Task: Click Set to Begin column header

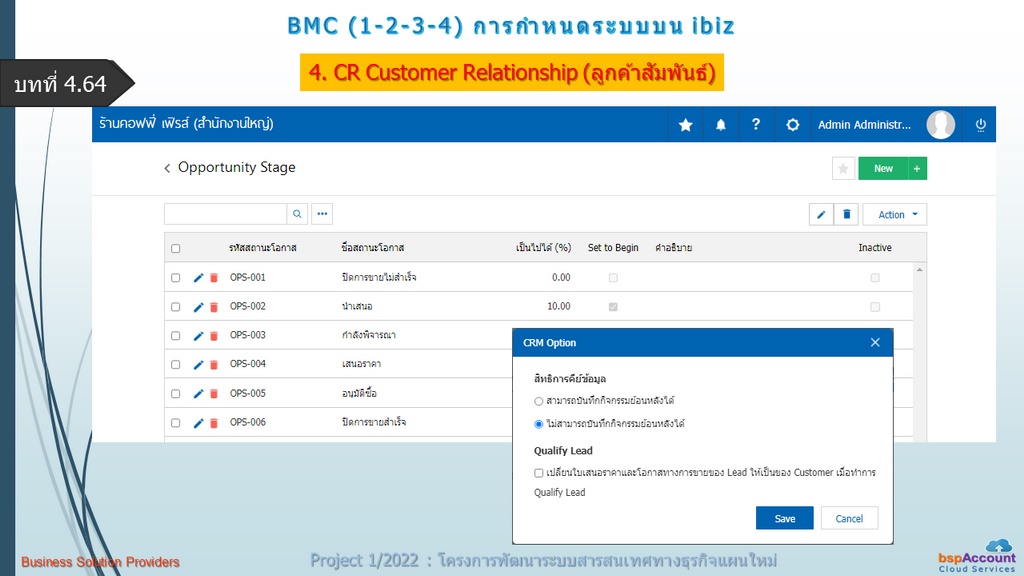Action: point(613,248)
